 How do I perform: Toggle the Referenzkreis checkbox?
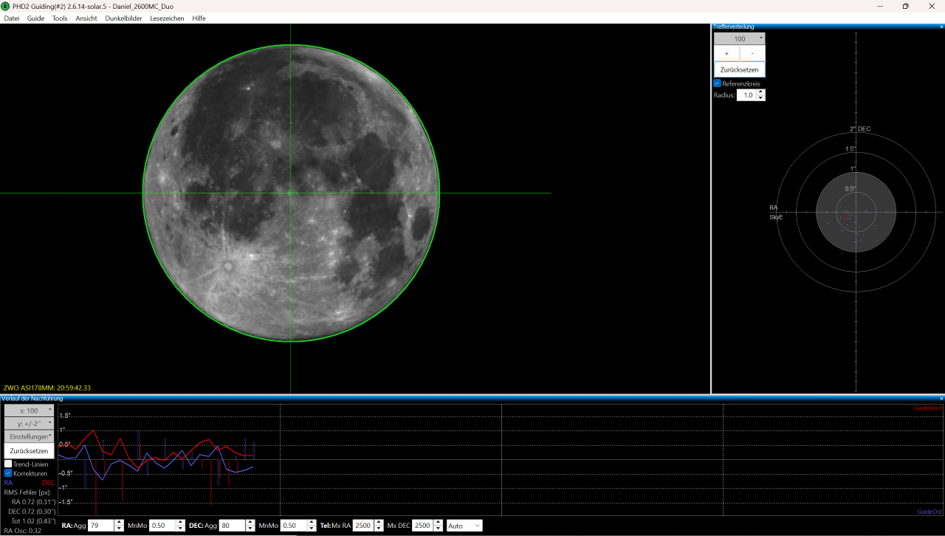point(717,83)
